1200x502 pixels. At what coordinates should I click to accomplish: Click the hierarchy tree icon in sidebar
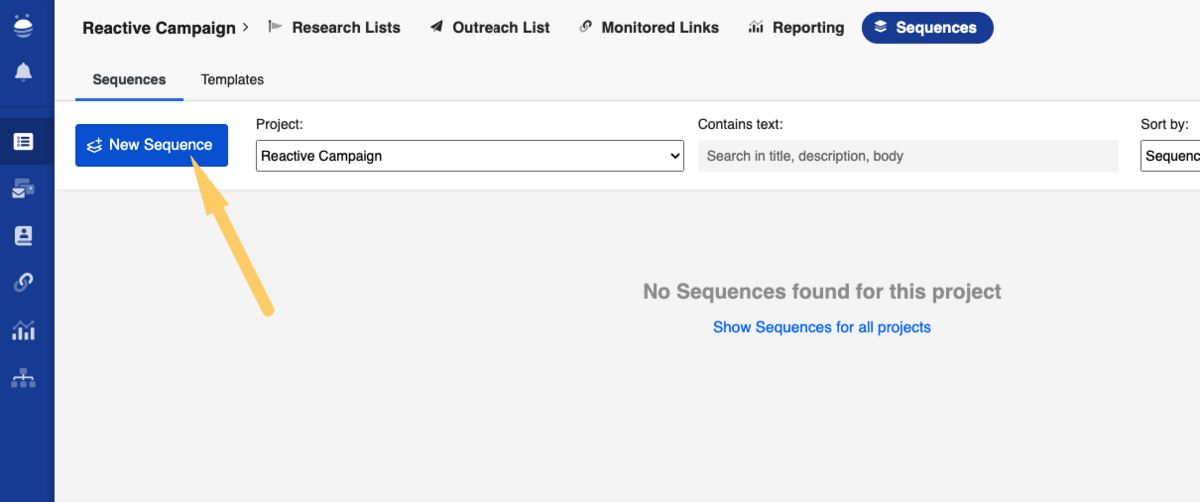(x=23, y=378)
